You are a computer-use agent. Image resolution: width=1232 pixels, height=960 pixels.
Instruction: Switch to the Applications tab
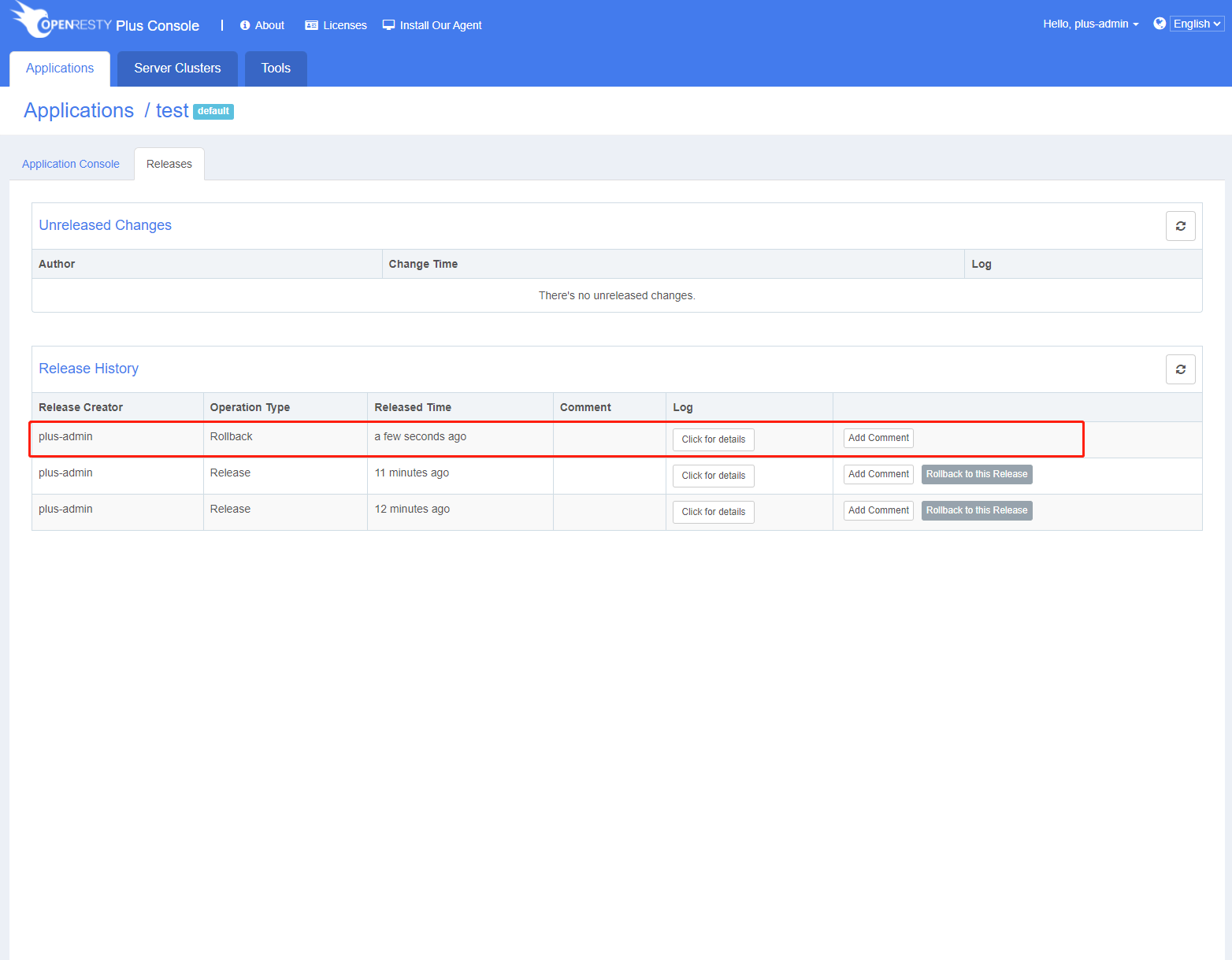tap(60, 69)
